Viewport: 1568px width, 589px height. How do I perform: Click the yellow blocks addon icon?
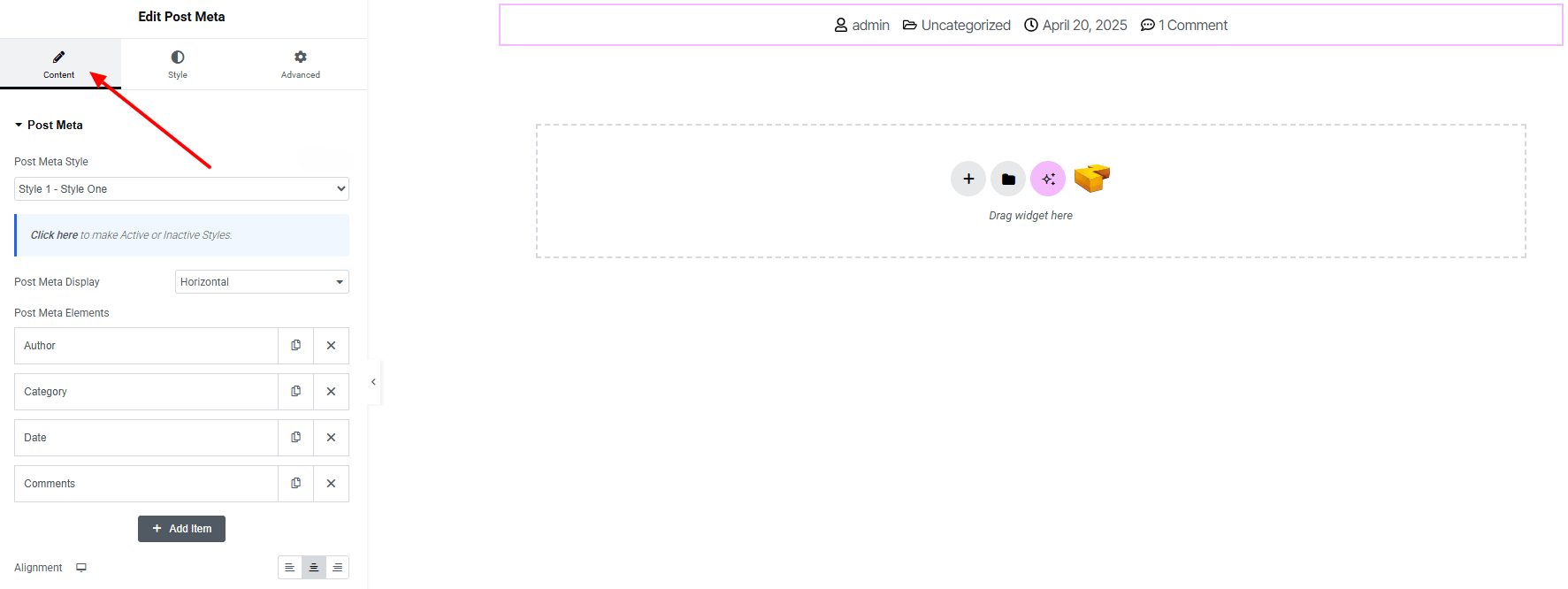tap(1091, 178)
